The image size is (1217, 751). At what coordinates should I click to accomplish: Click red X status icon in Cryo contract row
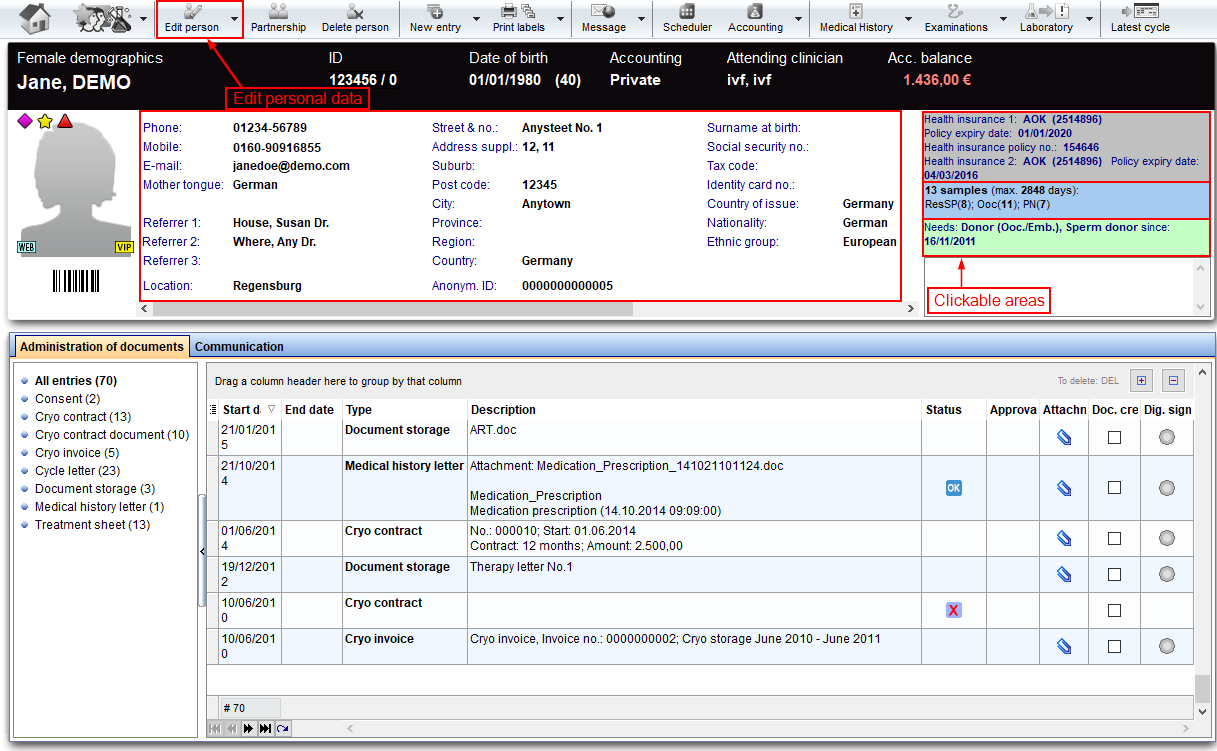point(954,610)
